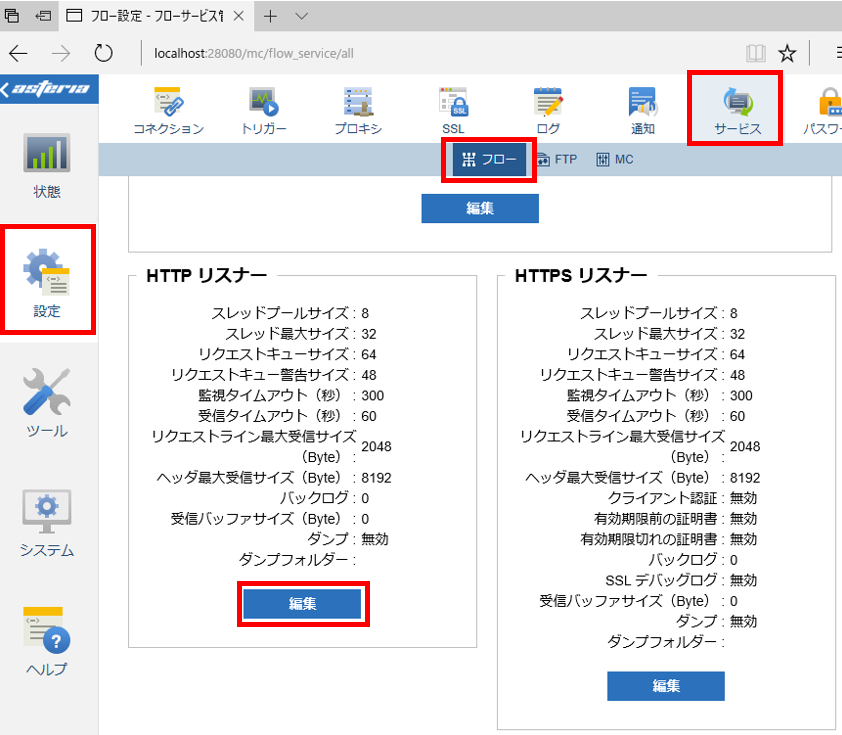Add page to favorites with star icon
The width and height of the screenshot is (842, 735).
787,53
